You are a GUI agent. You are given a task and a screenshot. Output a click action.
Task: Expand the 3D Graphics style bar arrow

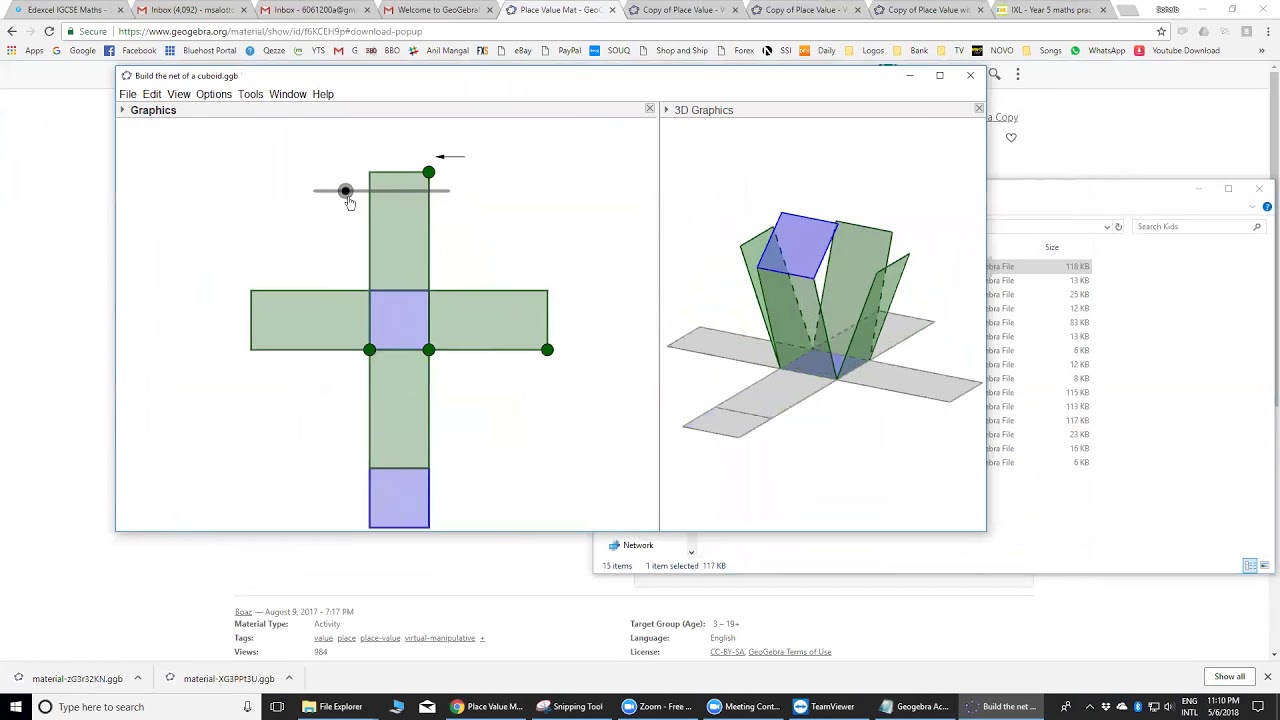[666, 110]
